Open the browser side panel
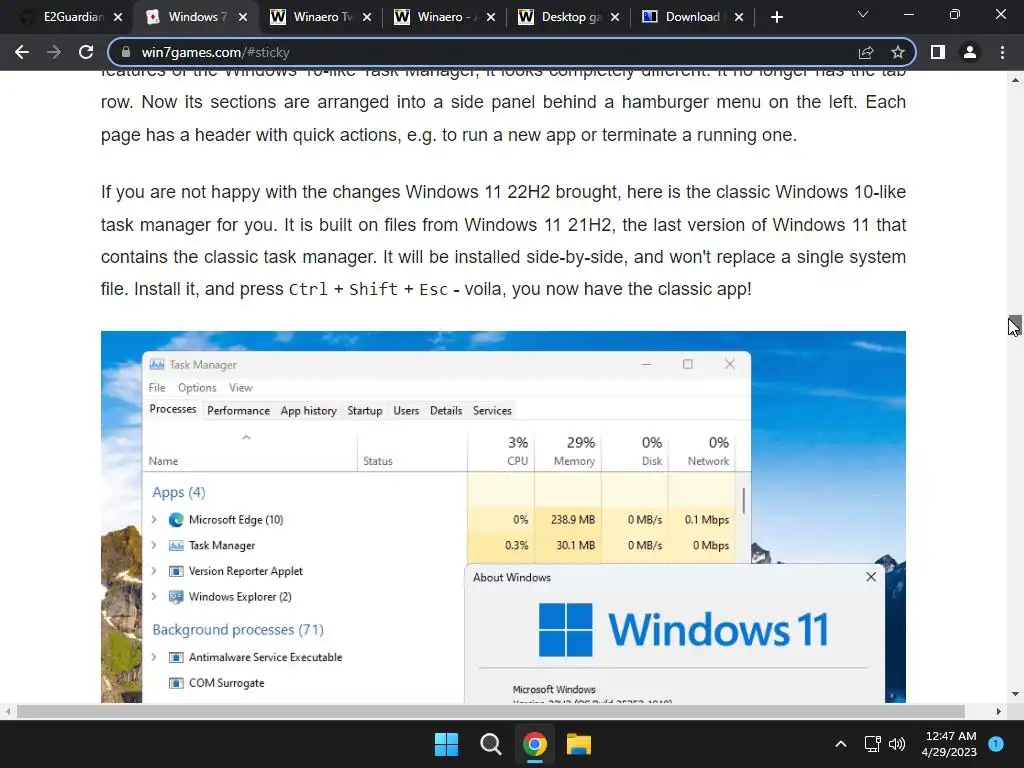 coord(938,52)
